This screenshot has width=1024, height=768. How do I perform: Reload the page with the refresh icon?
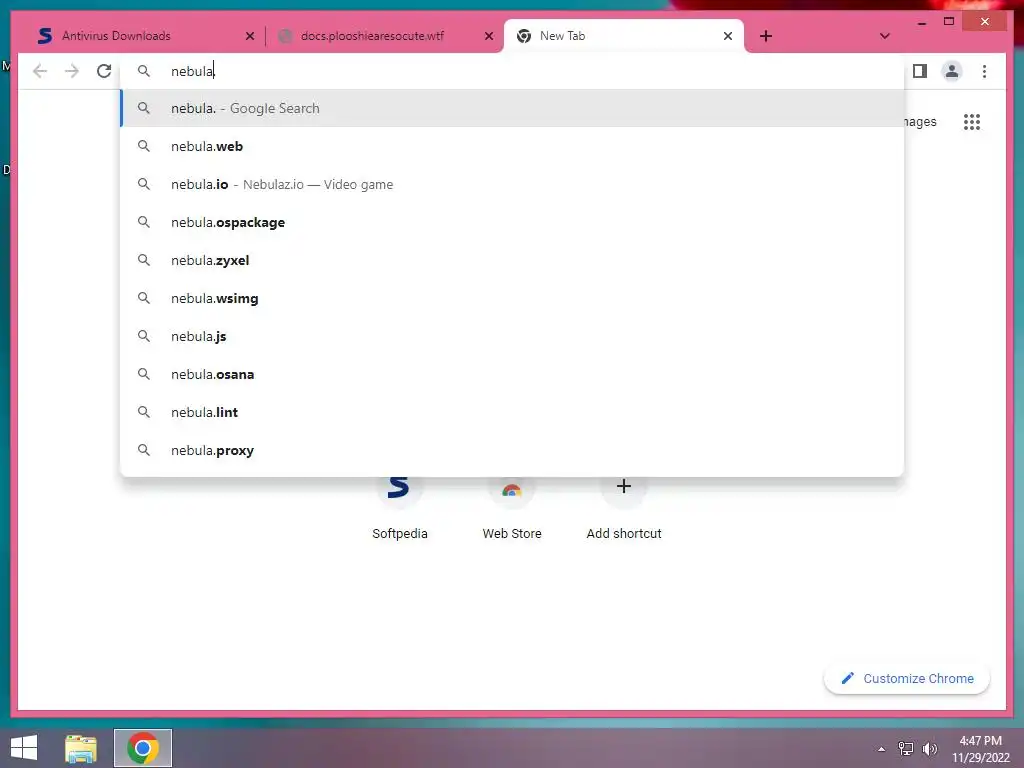(104, 71)
